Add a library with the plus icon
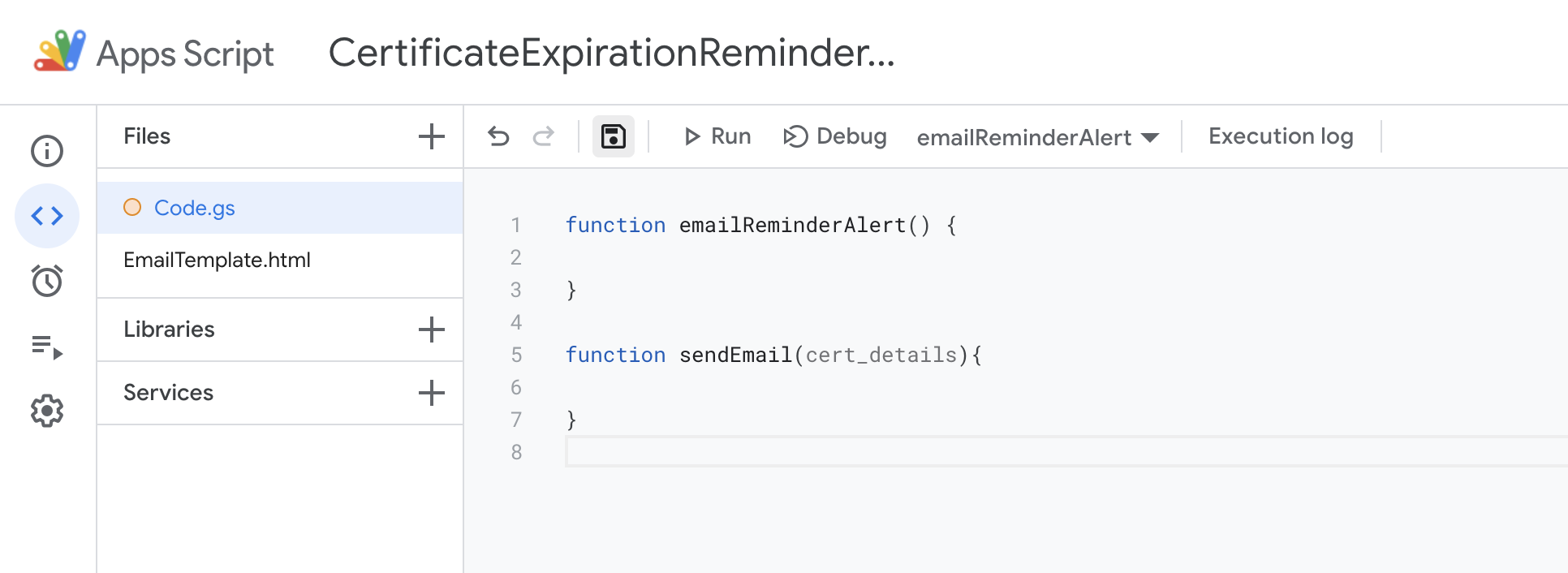Viewport: 1568px width, 573px height. pos(432,330)
